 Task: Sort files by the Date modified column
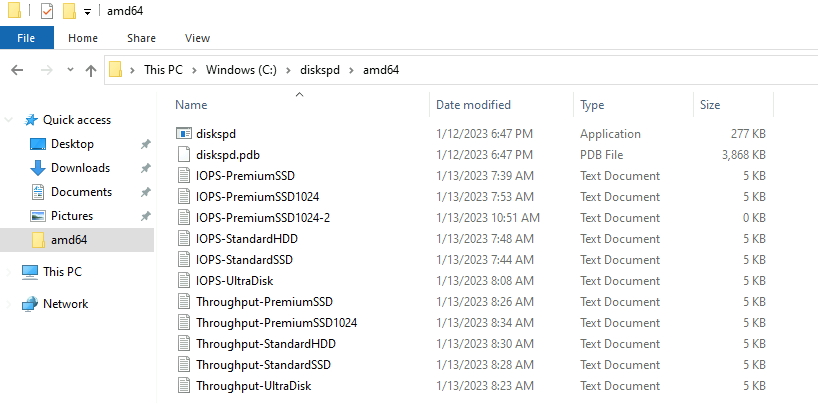pyautogui.click(x=473, y=105)
